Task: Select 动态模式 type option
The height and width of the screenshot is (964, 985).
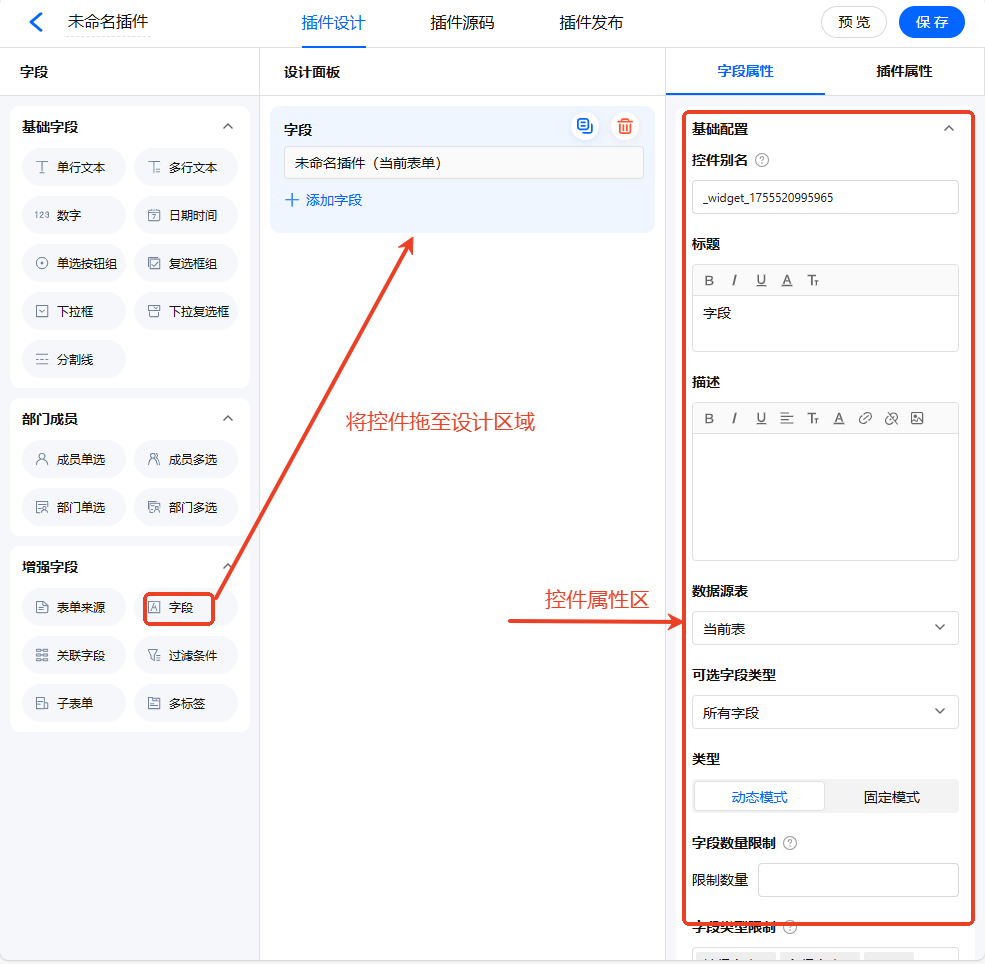Action: [x=759, y=797]
